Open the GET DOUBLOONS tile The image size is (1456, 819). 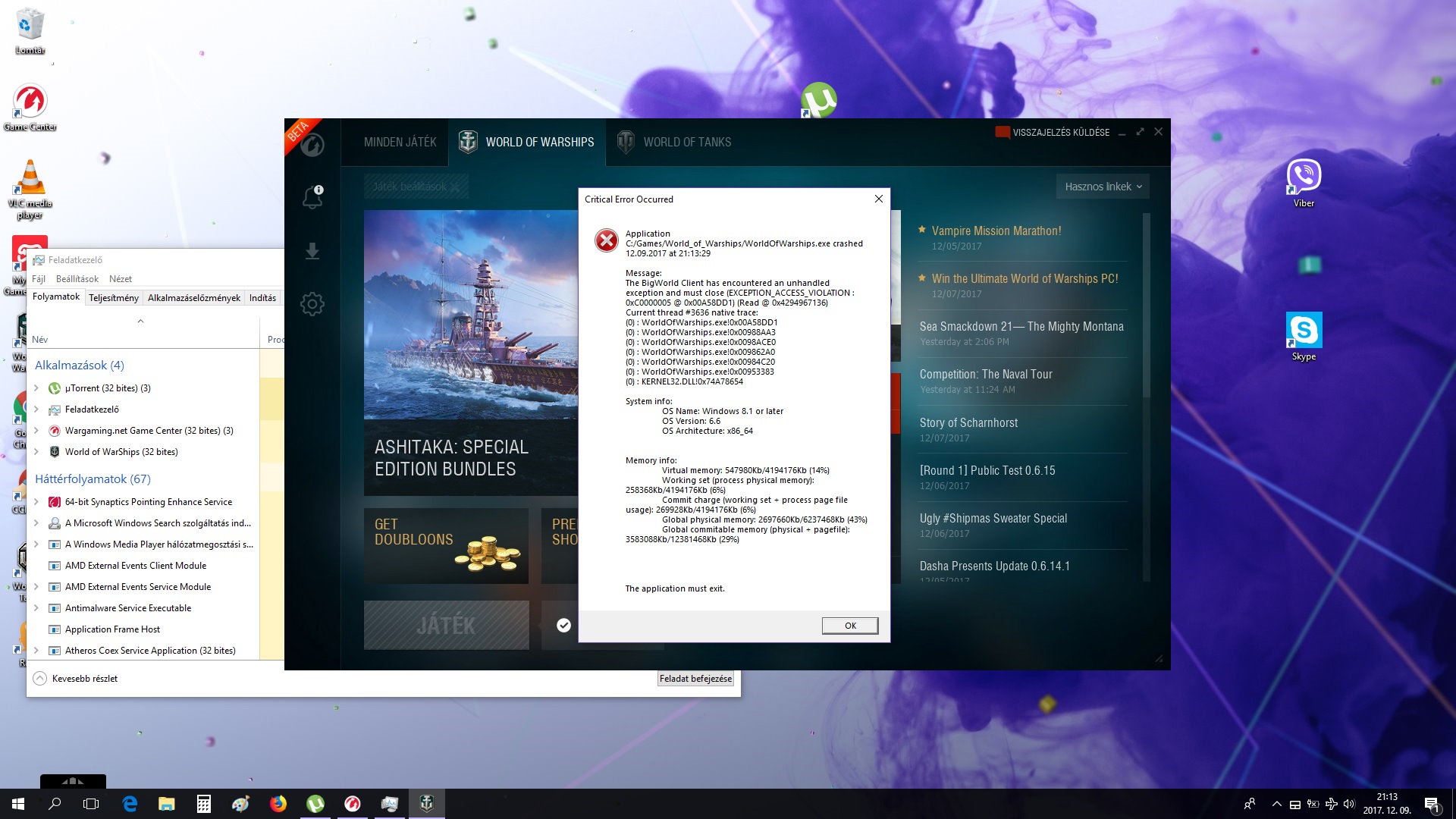pyautogui.click(x=446, y=545)
